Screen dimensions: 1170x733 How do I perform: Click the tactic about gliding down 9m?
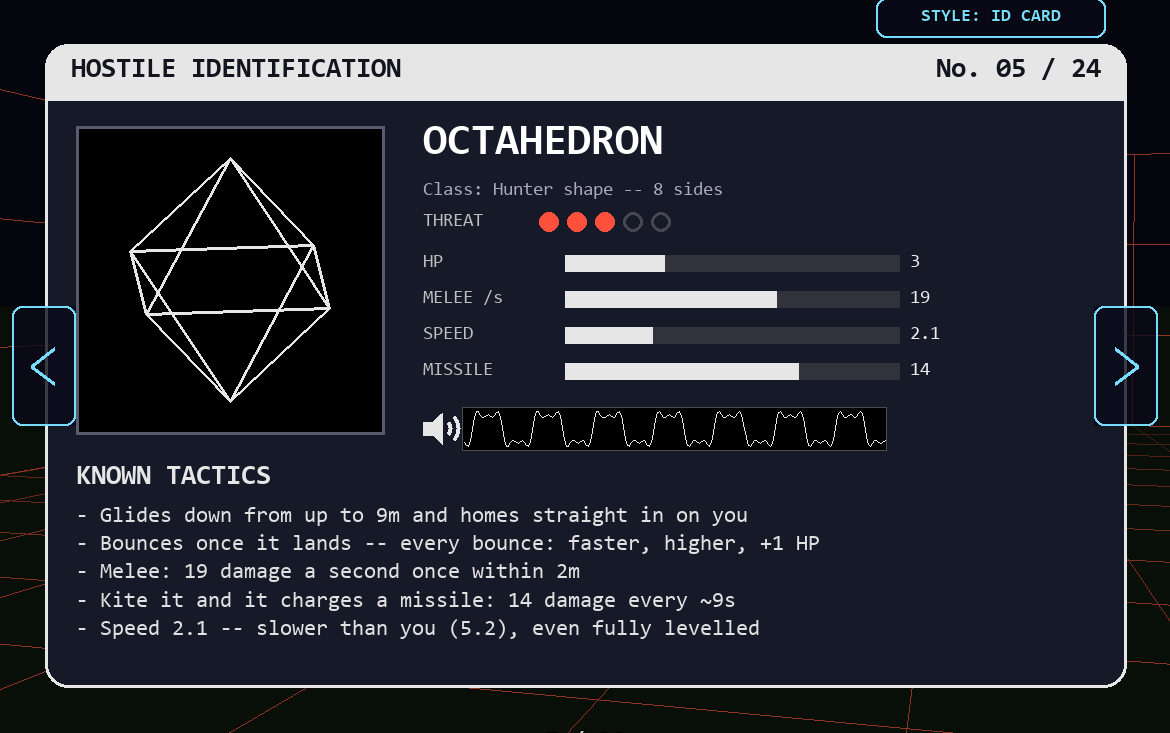coord(412,515)
